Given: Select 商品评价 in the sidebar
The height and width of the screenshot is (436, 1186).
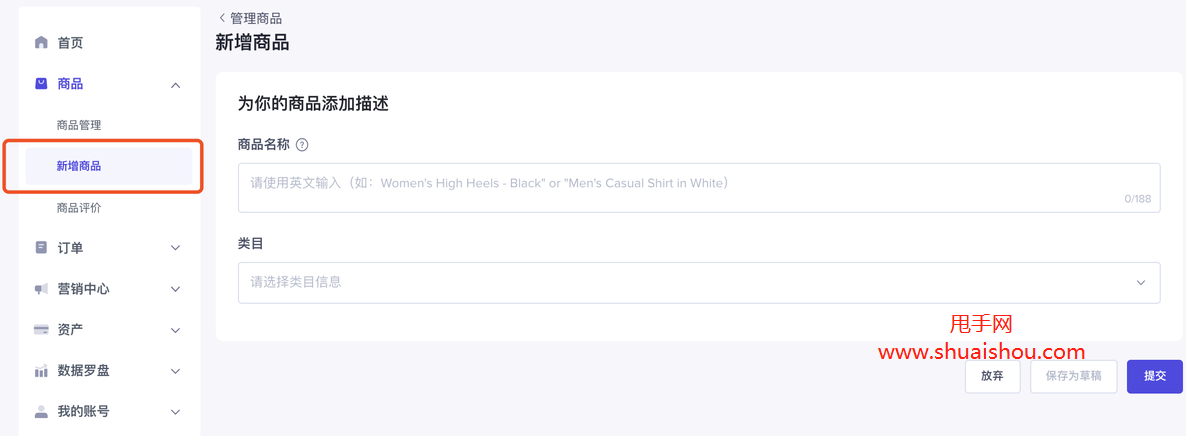Looking at the screenshot, I should click(79, 208).
